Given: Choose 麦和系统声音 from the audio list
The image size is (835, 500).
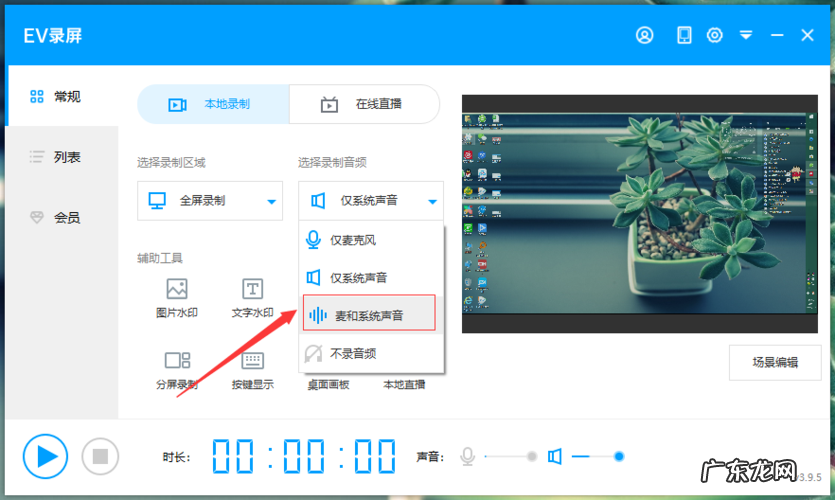Looking at the screenshot, I should tap(370, 315).
